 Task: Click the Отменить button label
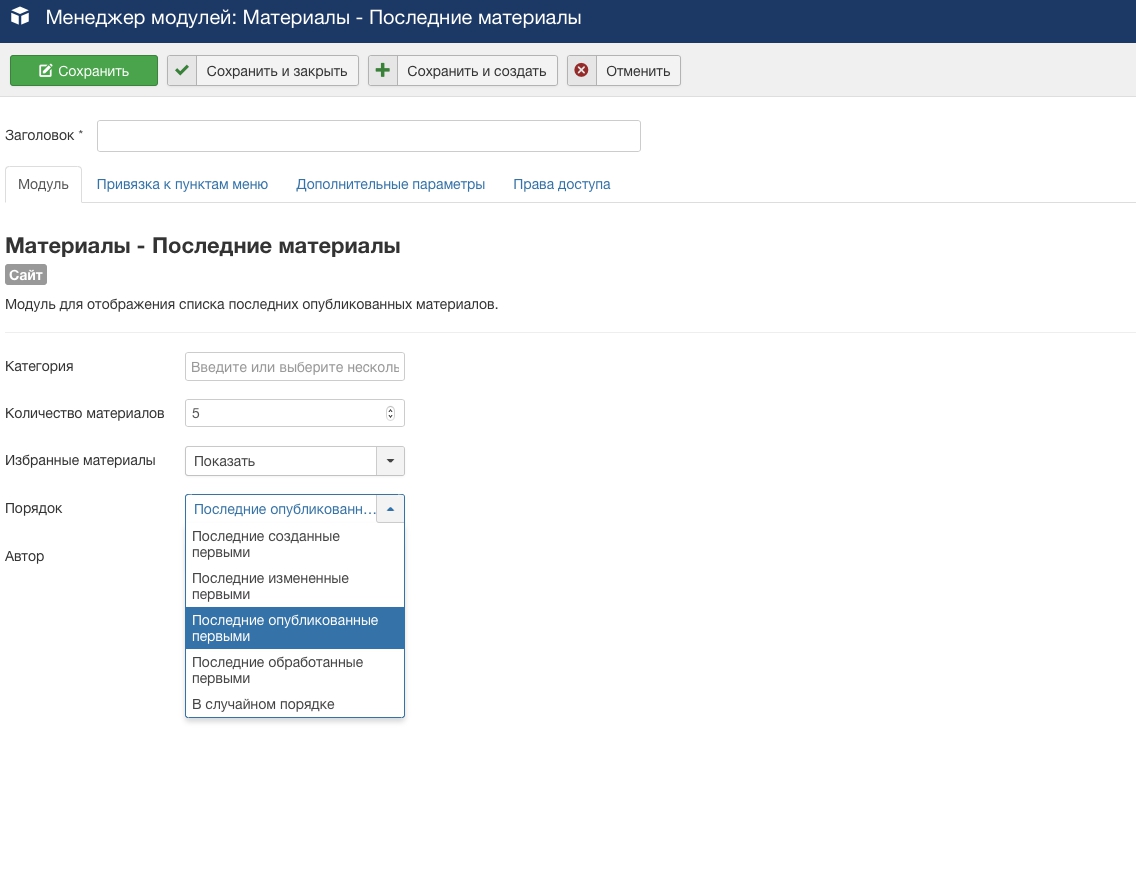(637, 71)
